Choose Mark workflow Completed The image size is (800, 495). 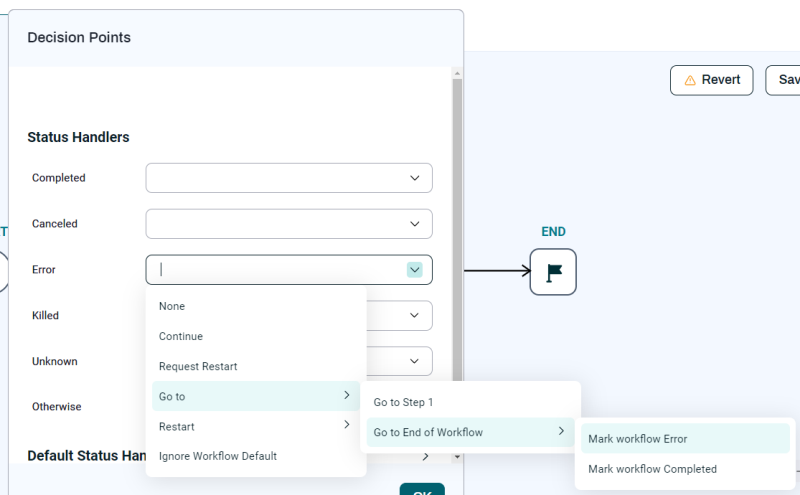pos(652,468)
